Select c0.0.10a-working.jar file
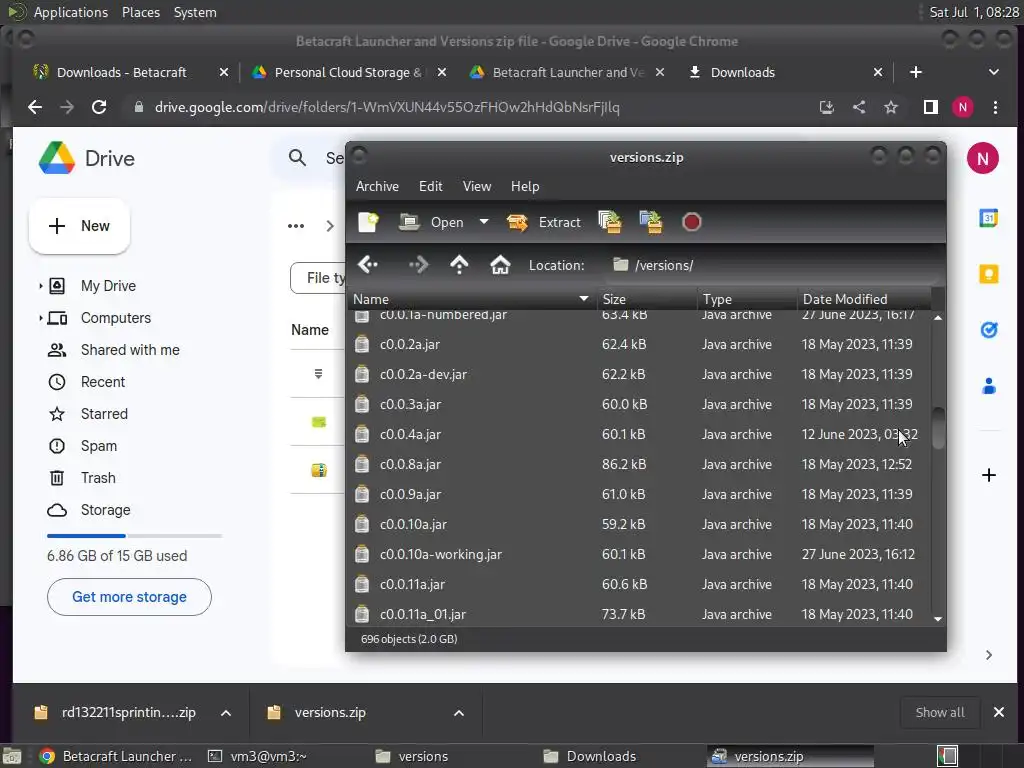Image resolution: width=1024 pixels, height=768 pixels. pyautogui.click(x=639, y=554)
